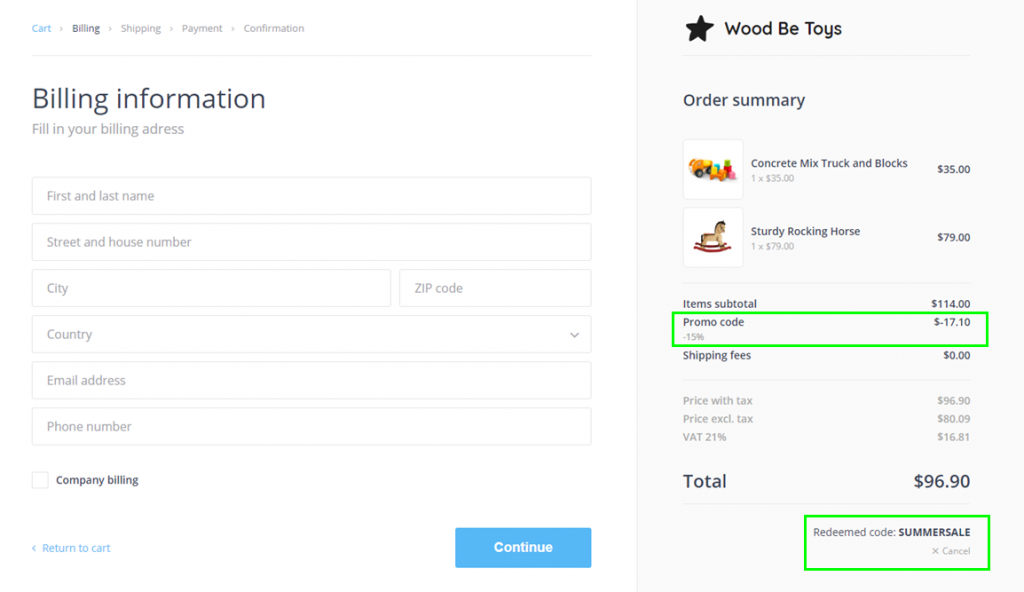
Task: Focus the First and last name field
Action: pos(312,196)
